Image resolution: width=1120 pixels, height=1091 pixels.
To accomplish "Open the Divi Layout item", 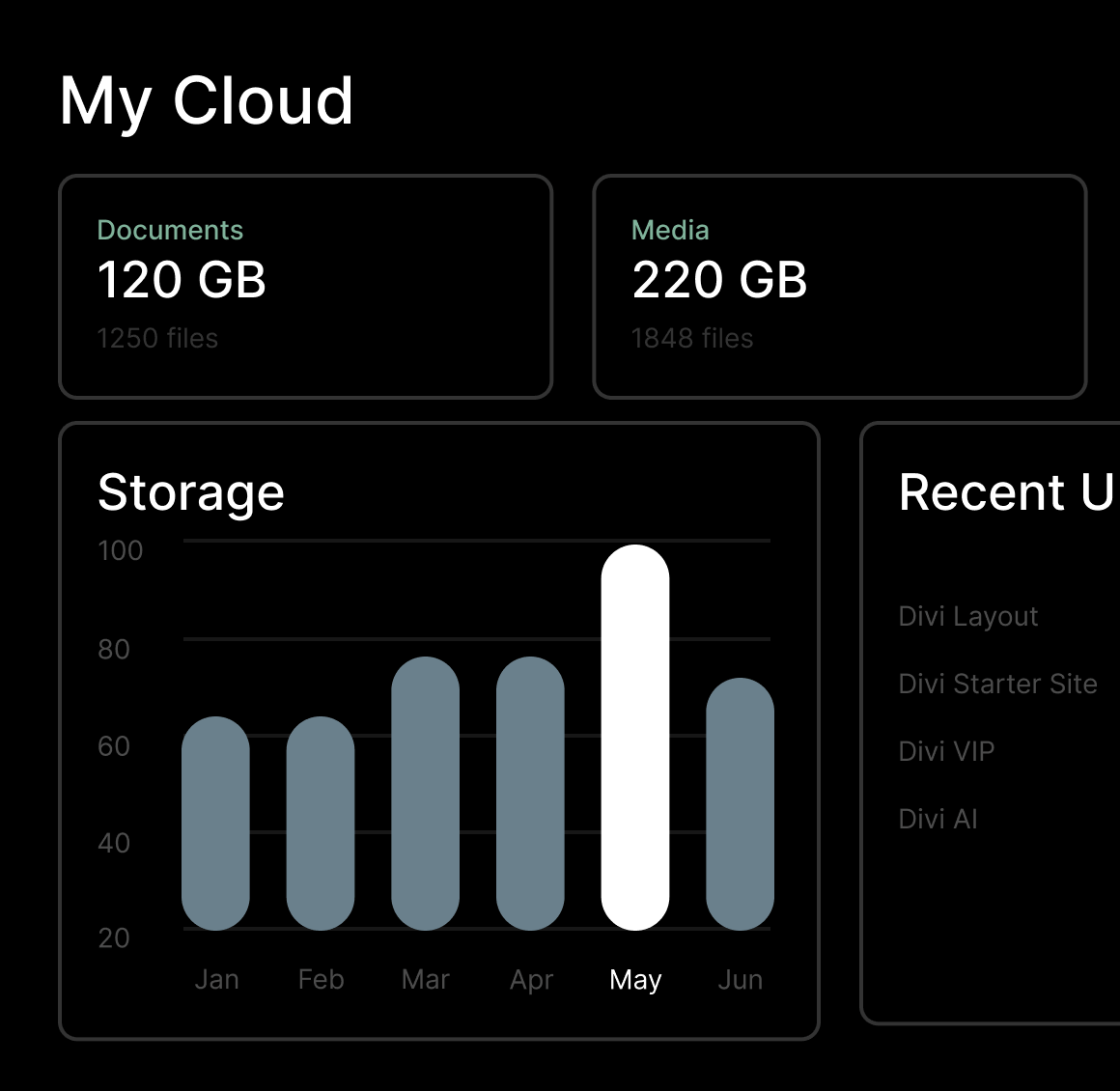I will tap(967, 616).
